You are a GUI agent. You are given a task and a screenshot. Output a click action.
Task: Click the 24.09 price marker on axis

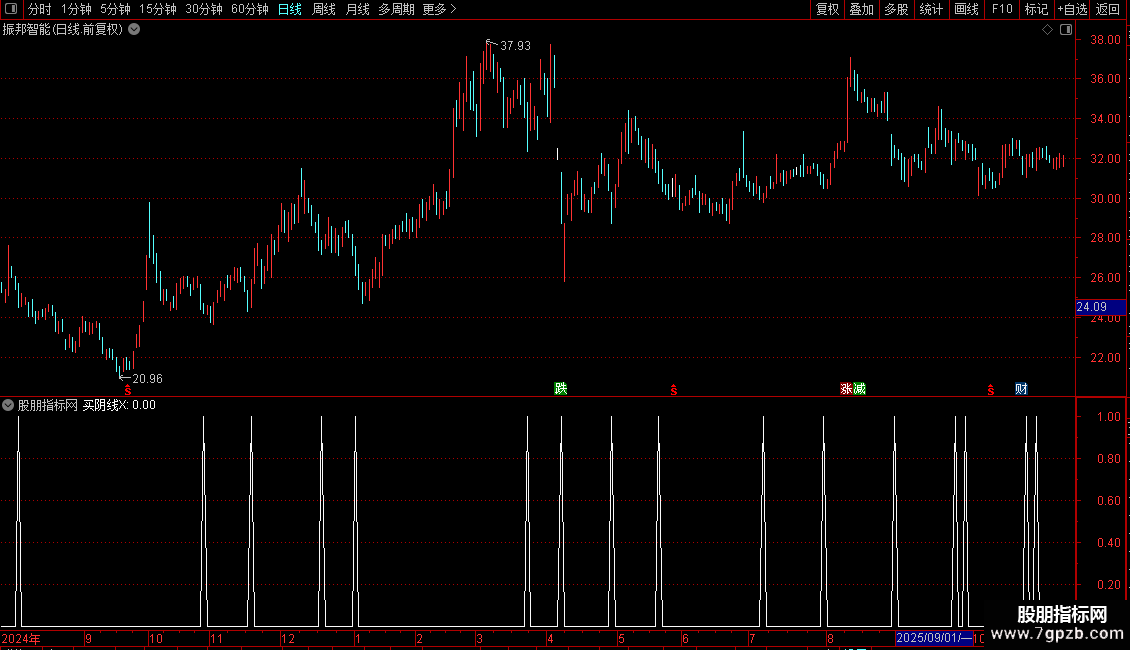click(1100, 307)
